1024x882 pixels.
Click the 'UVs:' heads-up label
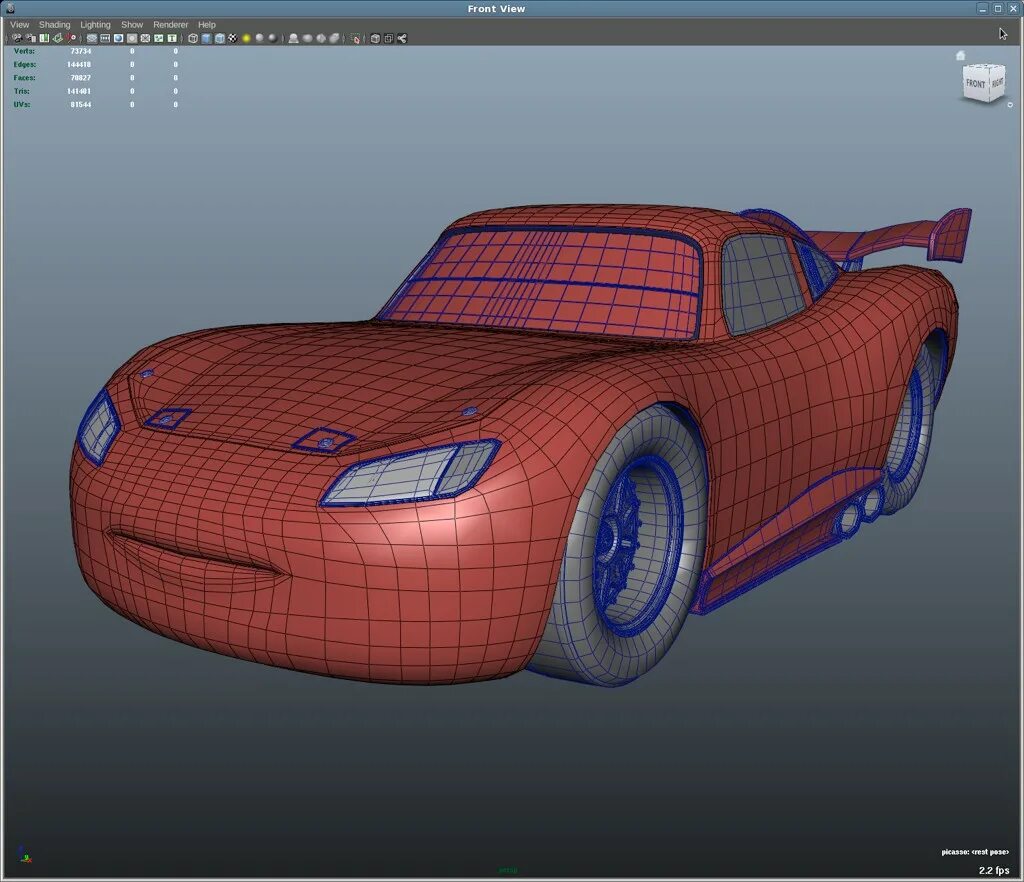22,104
